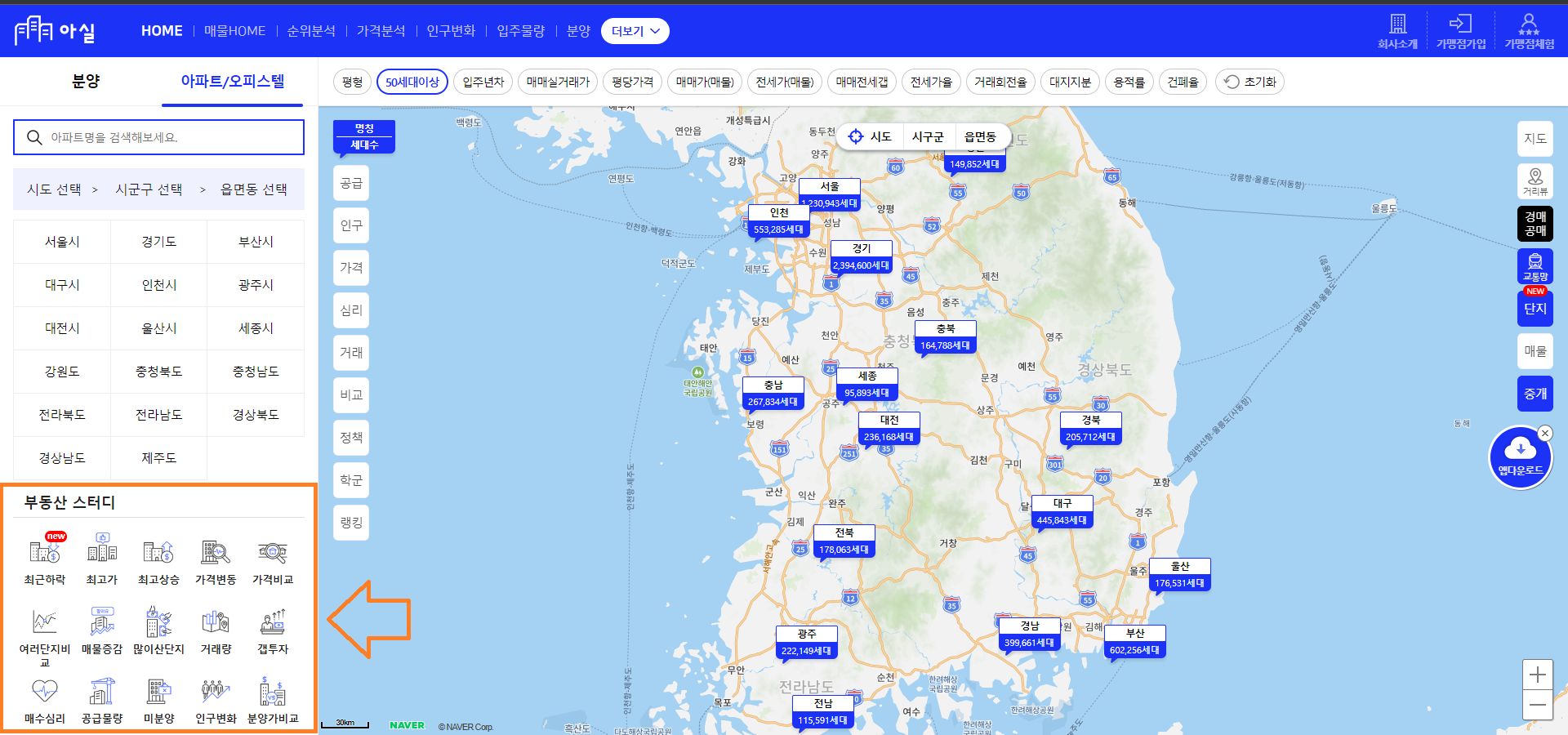The height and width of the screenshot is (735, 1568).
Task: Select 제주도 in region list
Action: pyautogui.click(x=158, y=458)
